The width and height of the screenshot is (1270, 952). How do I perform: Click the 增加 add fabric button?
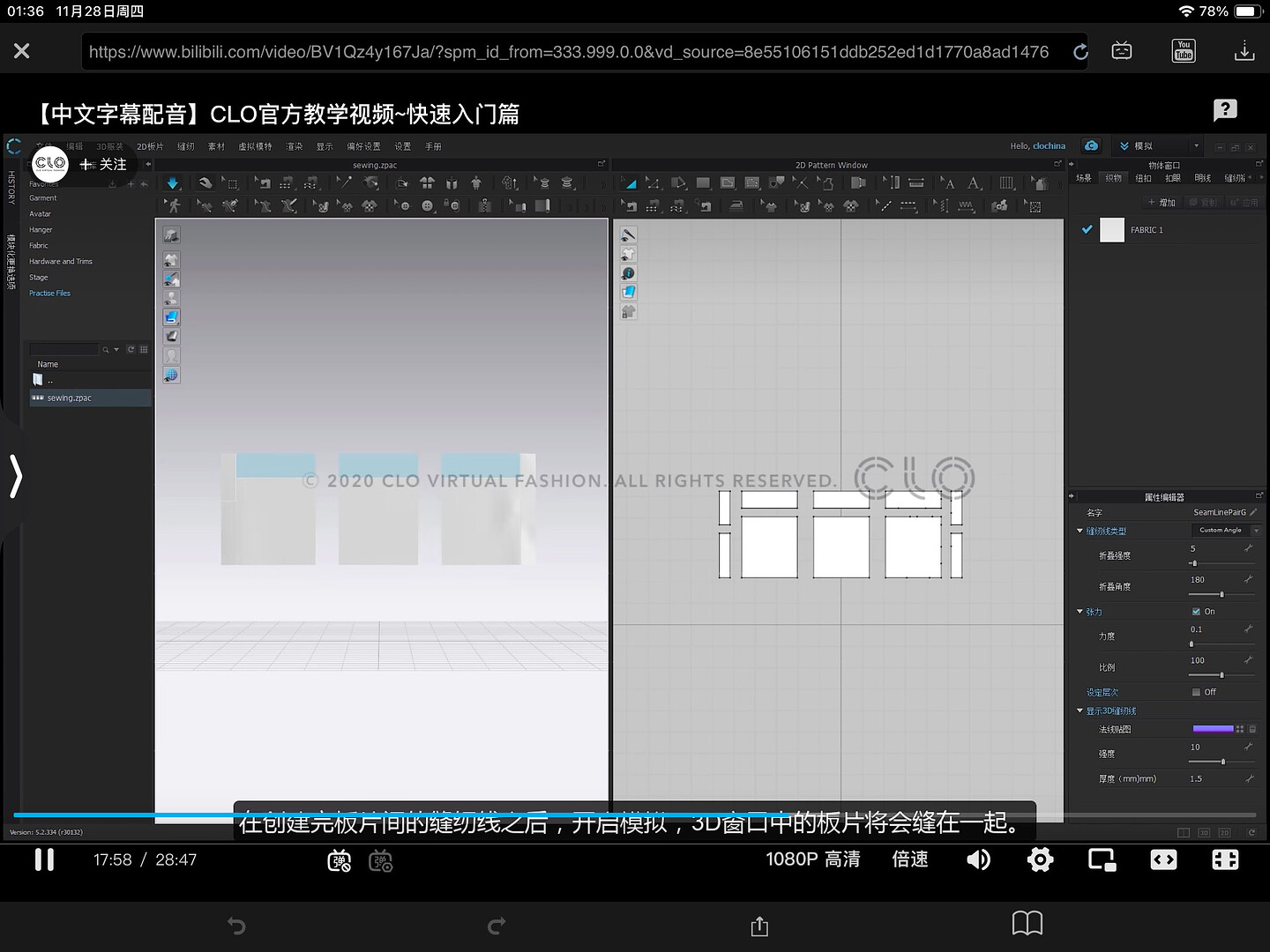(1162, 203)
